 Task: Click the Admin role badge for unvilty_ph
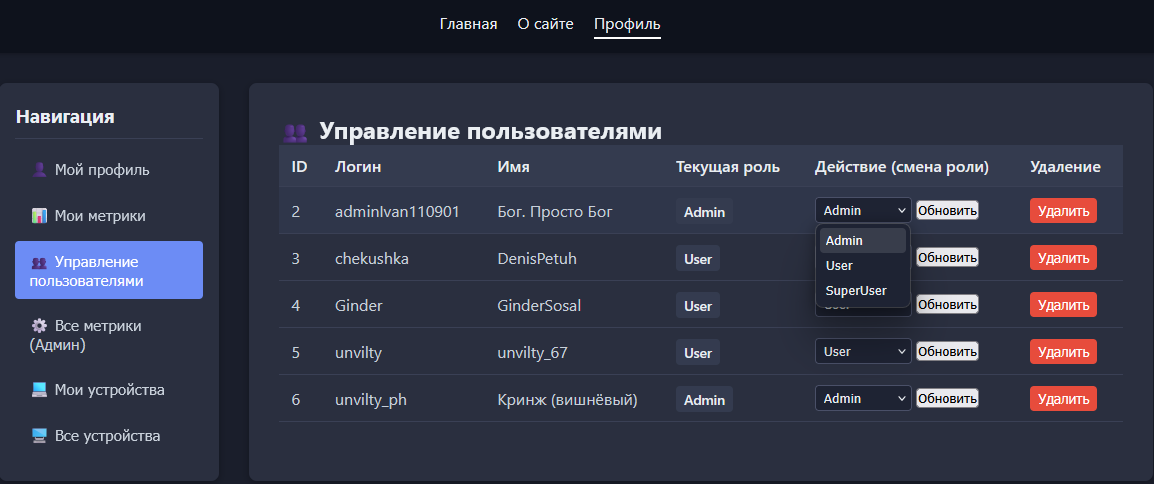pos(704,400)
